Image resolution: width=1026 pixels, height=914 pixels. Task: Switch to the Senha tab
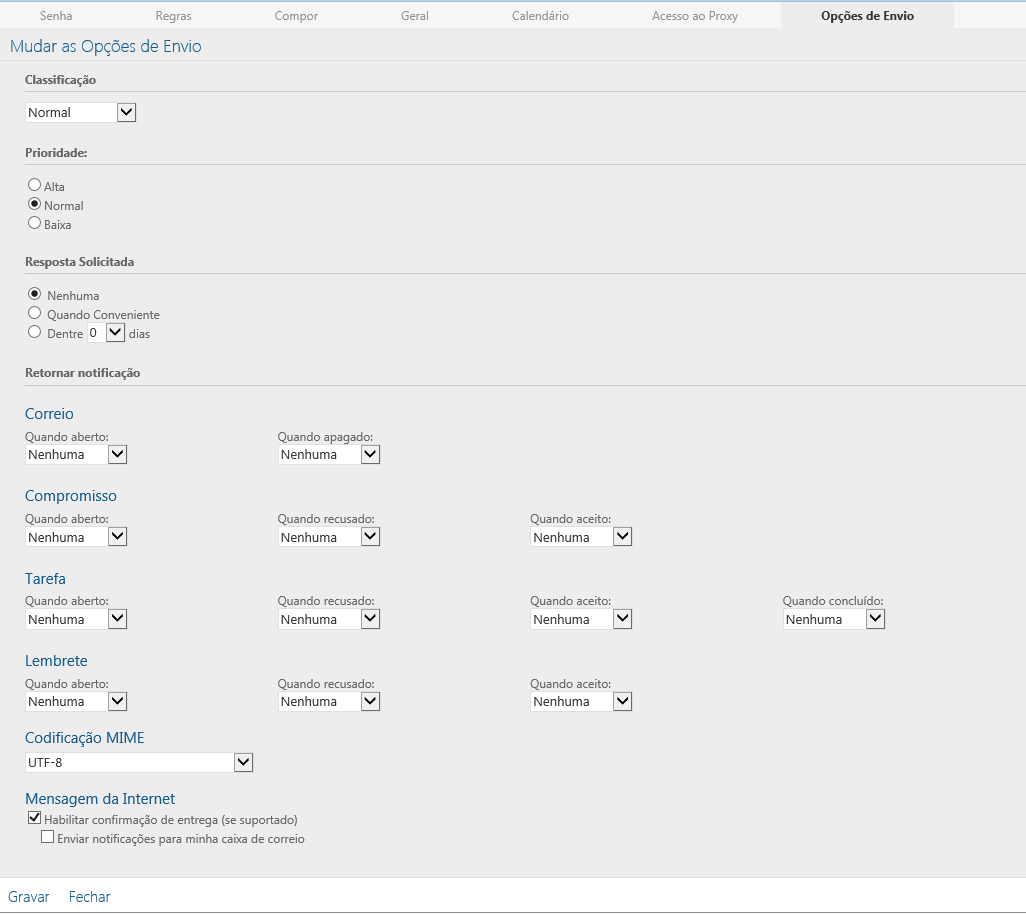(x=56, y=16)
